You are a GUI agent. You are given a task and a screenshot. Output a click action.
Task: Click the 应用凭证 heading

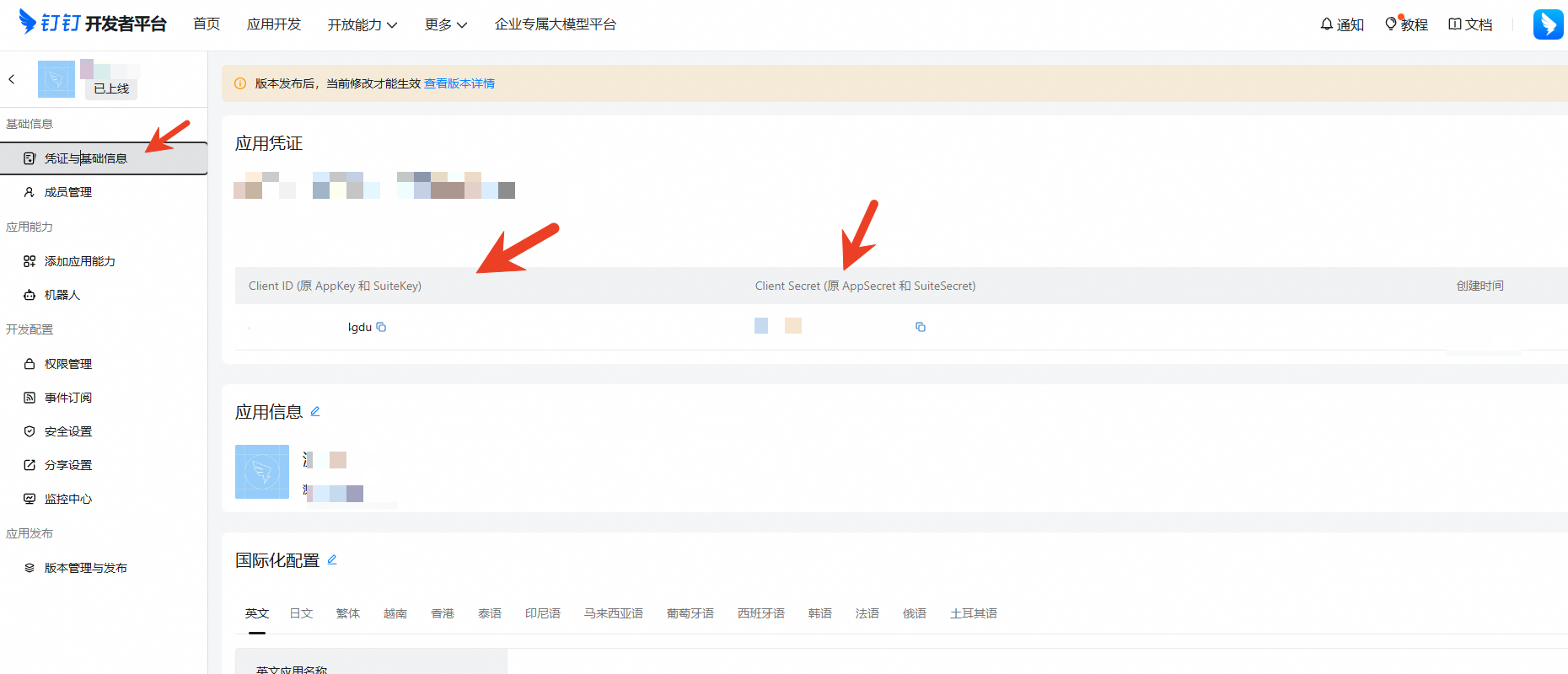coord(269,143)
